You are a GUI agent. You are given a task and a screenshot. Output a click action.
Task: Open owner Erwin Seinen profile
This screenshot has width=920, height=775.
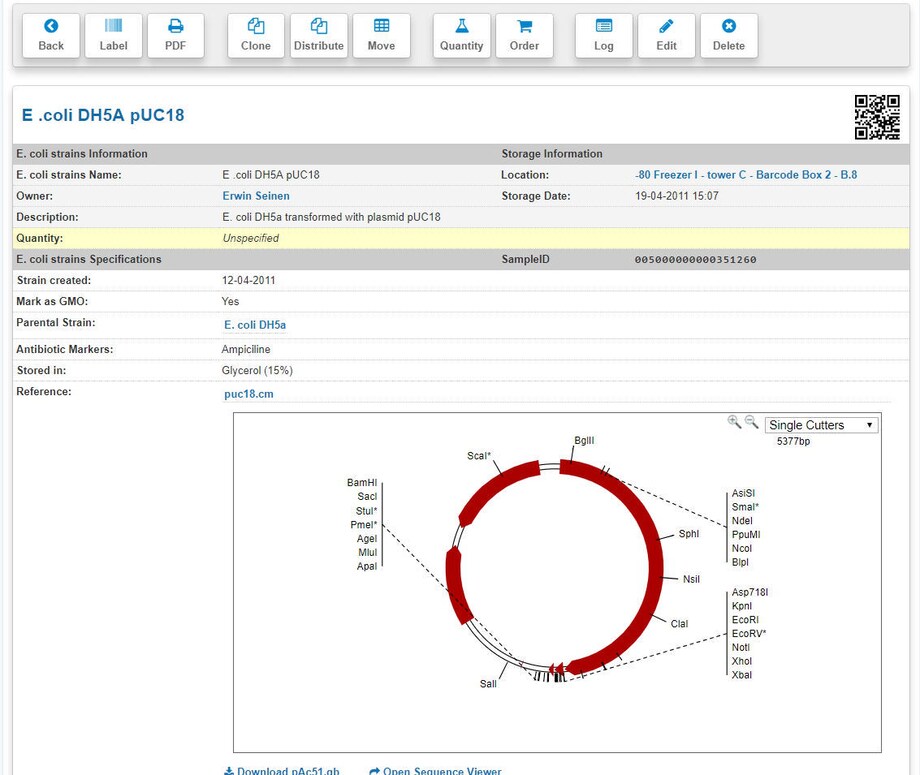coord(256,196)
